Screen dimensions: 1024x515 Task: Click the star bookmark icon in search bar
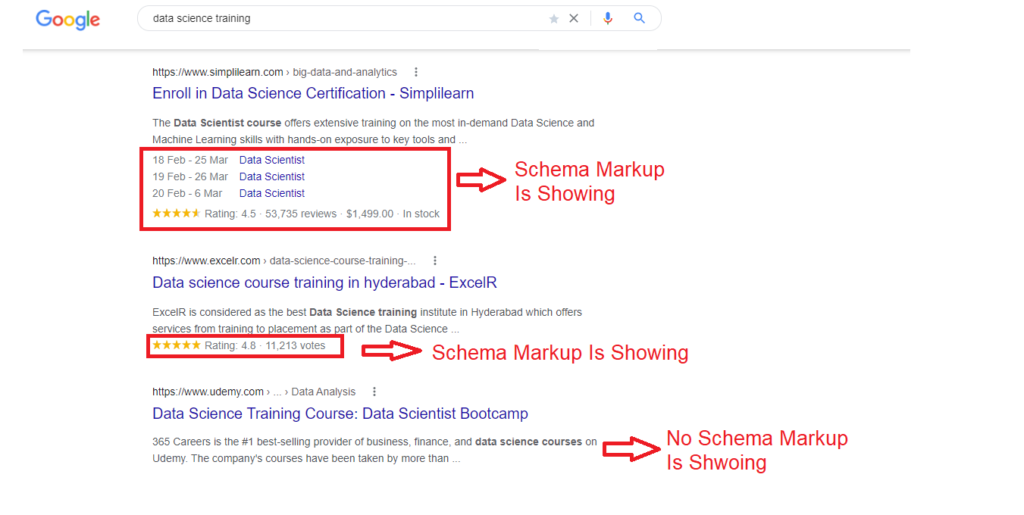pyautogui.click(x=554, y=19)
